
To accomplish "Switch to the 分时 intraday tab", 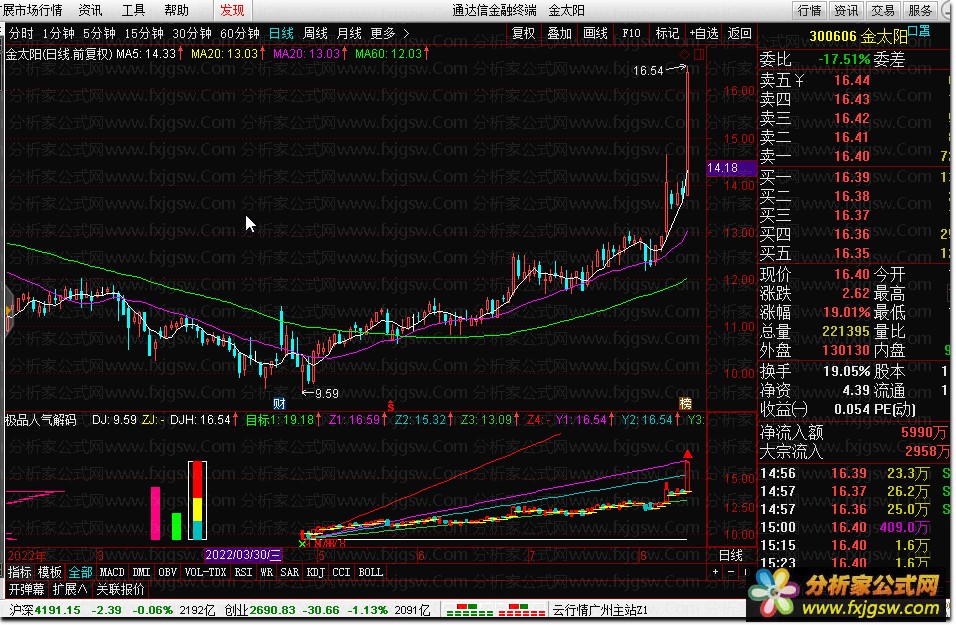I will 21,34.
